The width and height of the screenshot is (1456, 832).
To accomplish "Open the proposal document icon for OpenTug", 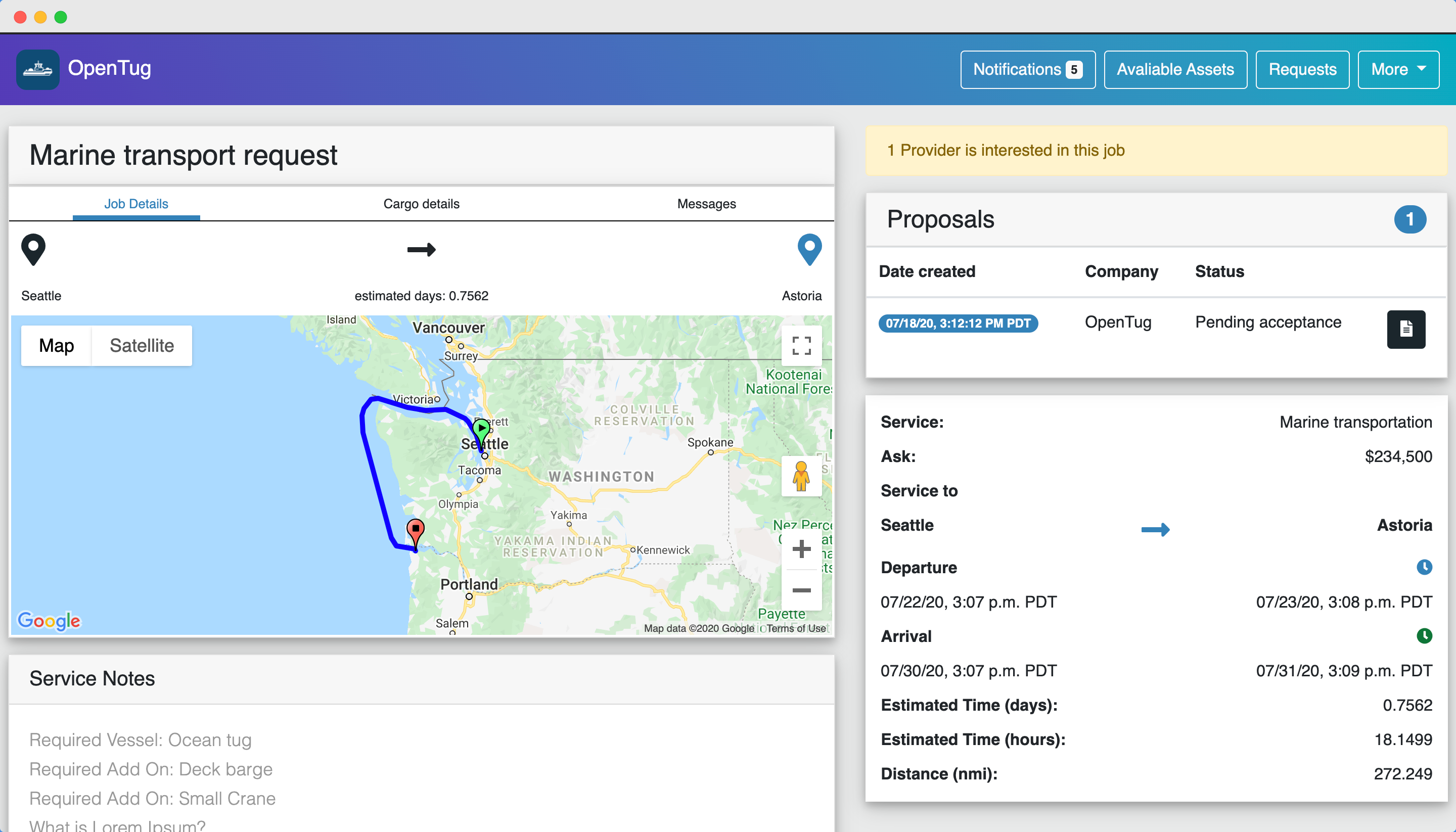I will point(1406,329).
